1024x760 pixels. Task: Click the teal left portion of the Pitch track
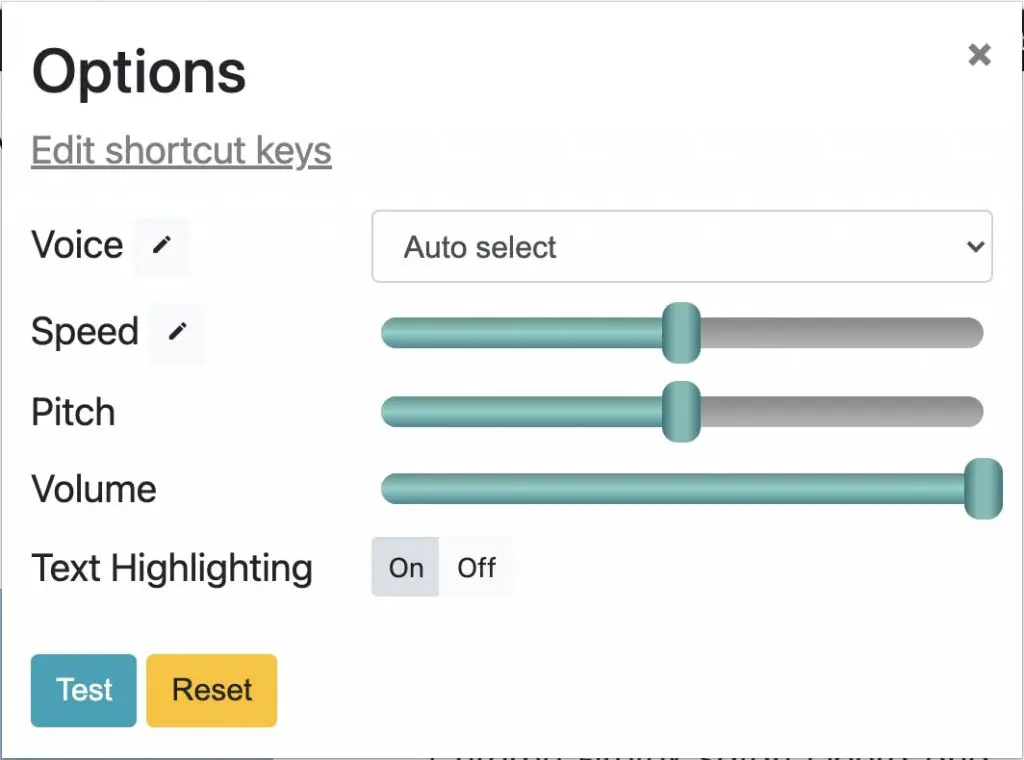(x=522, y=412)
